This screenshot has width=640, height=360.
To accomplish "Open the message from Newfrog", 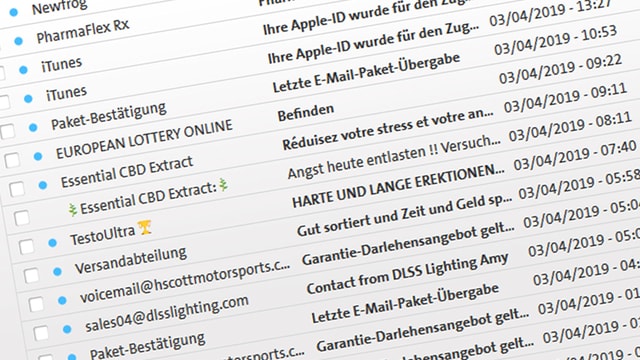I will coord(60,7).
